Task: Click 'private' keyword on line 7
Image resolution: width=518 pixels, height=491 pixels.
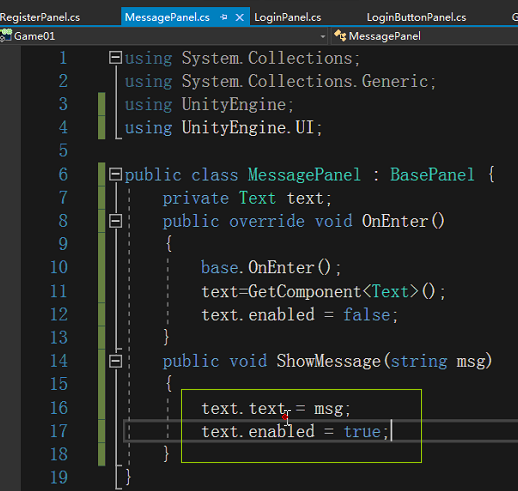Action: (195, 199)
